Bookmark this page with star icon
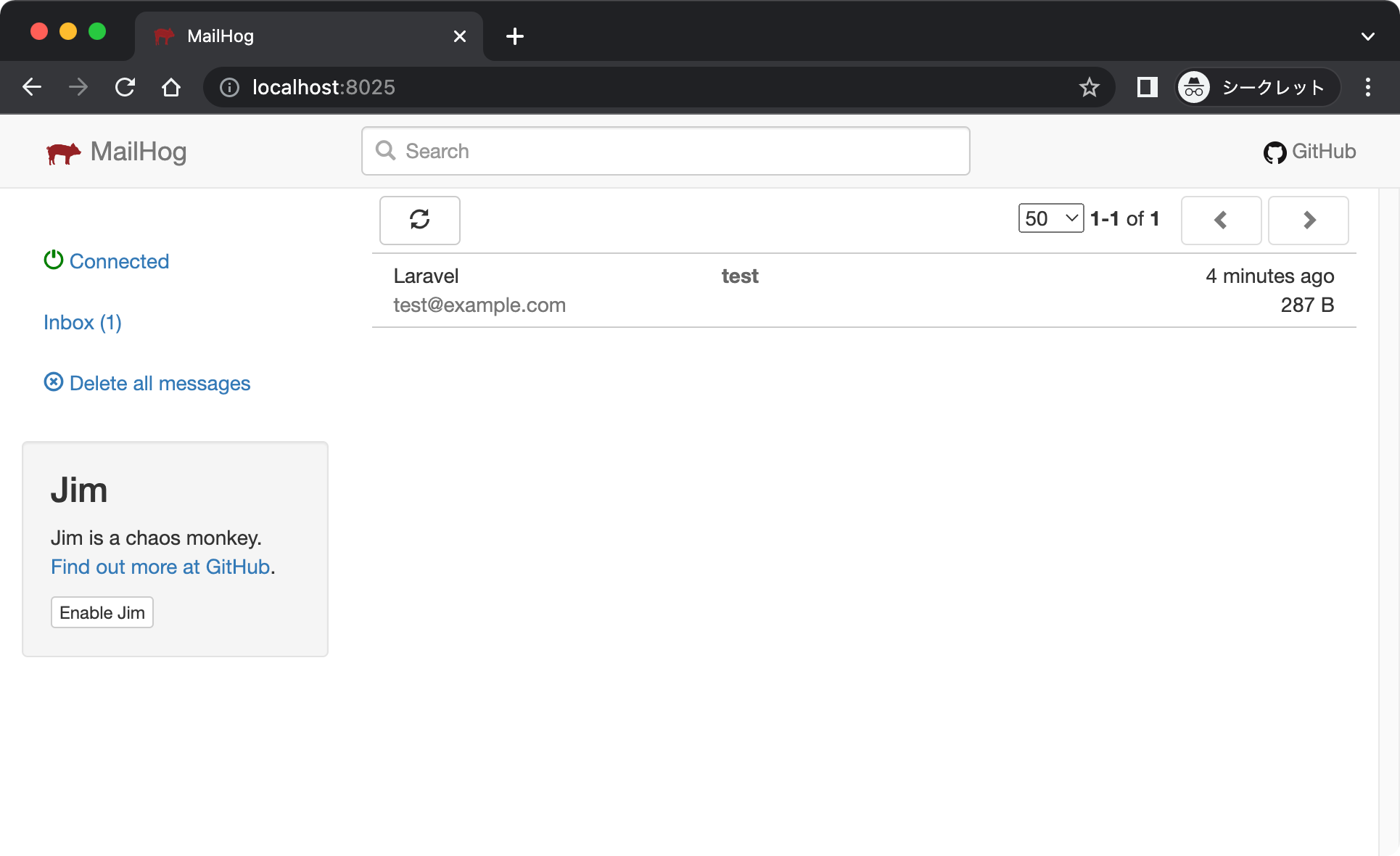The width and height of the screenshot is (1400, 856). (1089, 88)
